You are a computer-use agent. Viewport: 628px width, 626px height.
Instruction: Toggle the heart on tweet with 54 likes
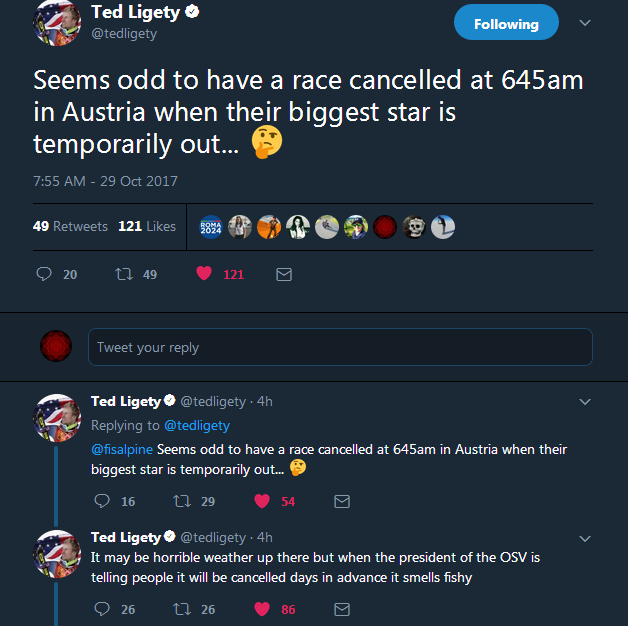[261, 501]
